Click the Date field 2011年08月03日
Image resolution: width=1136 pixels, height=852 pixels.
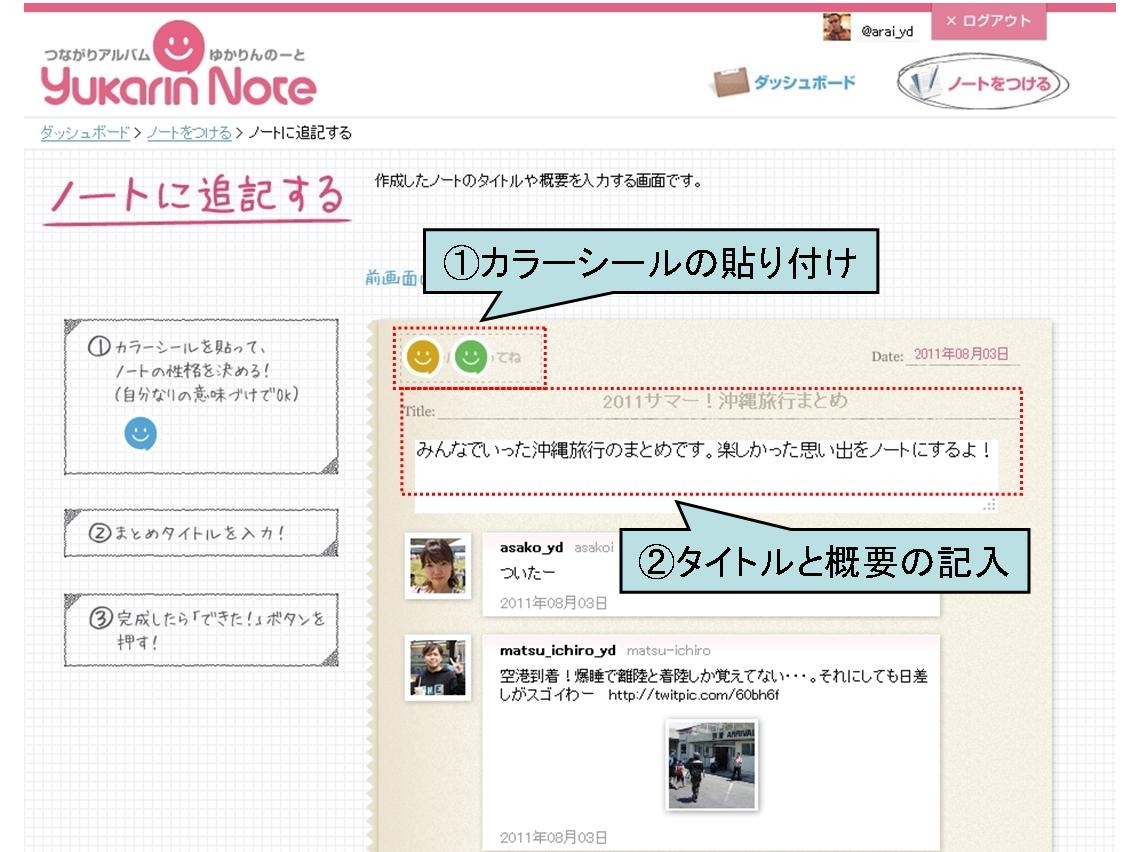(961, 354)
